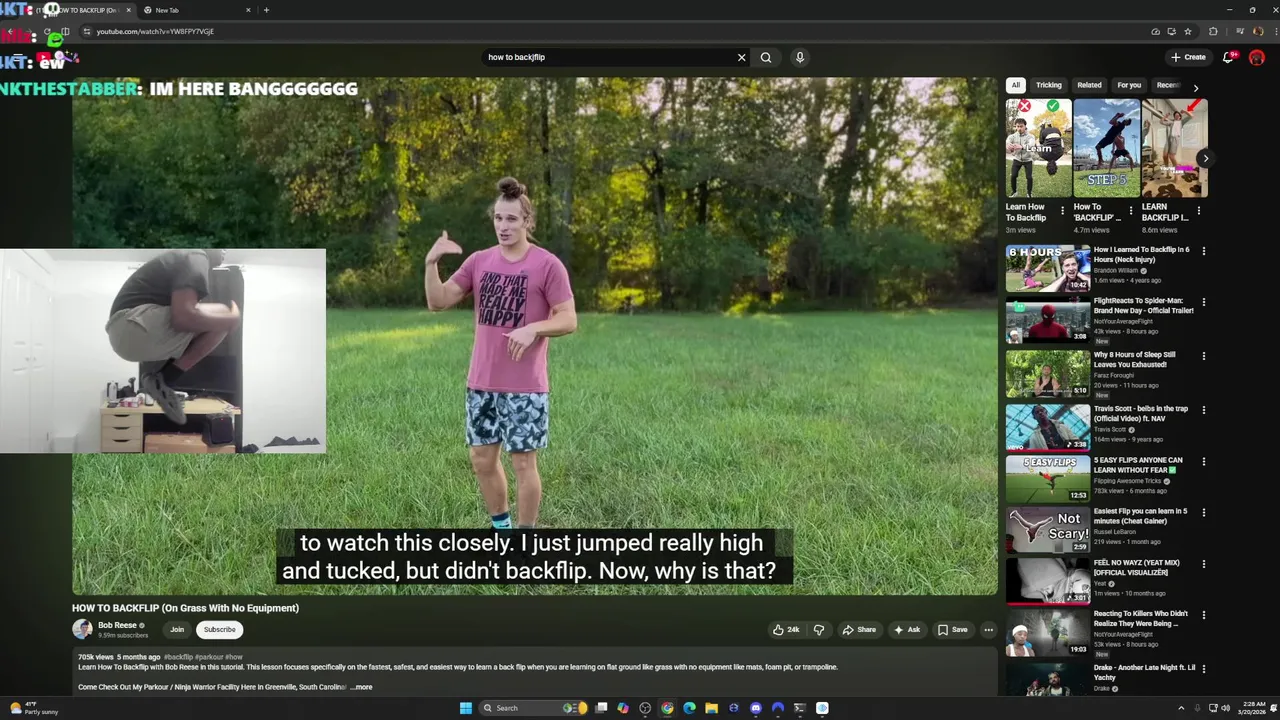This screenshot has height=720, width=1280.
Task: Open menu for the Travis Scott video
Action: [1204, 410]
